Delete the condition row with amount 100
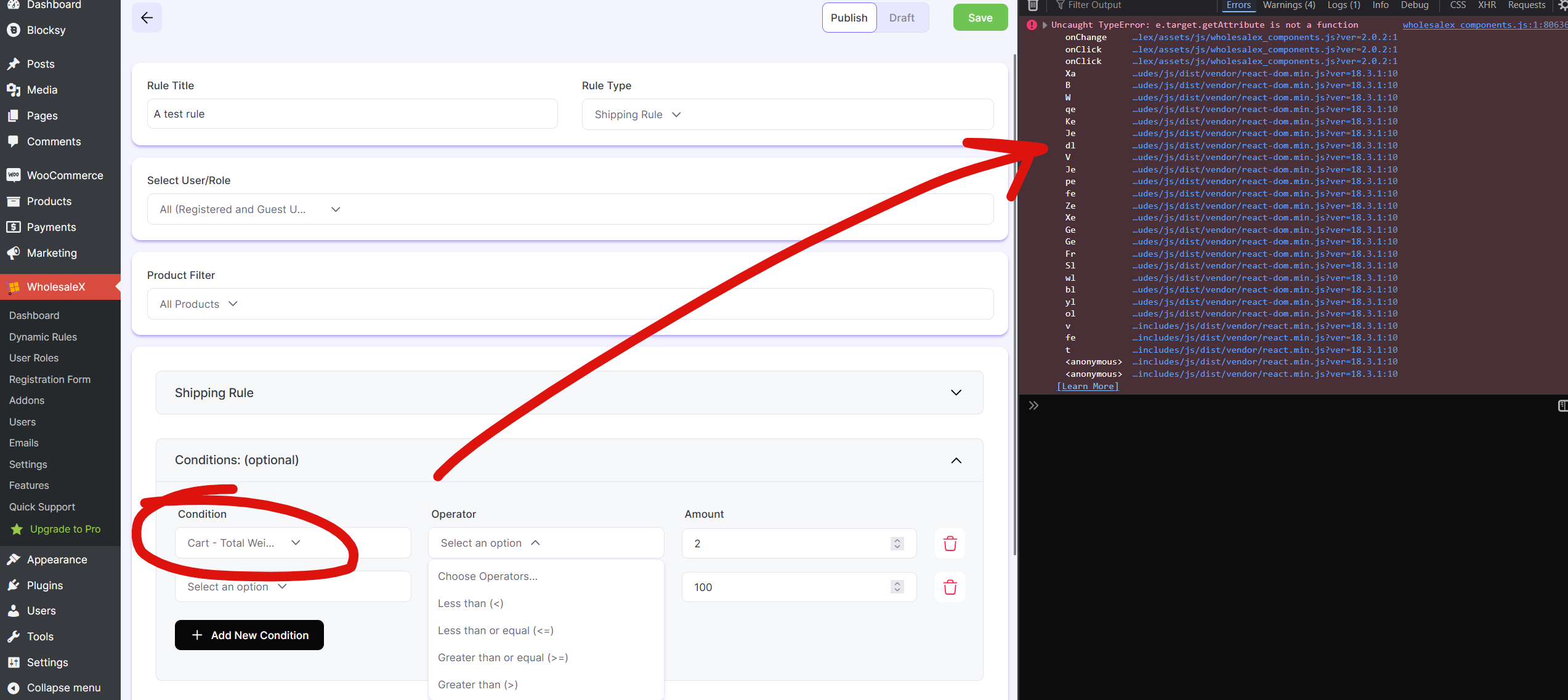Viewport: 1568px width, 700px height. pos(950,587)
